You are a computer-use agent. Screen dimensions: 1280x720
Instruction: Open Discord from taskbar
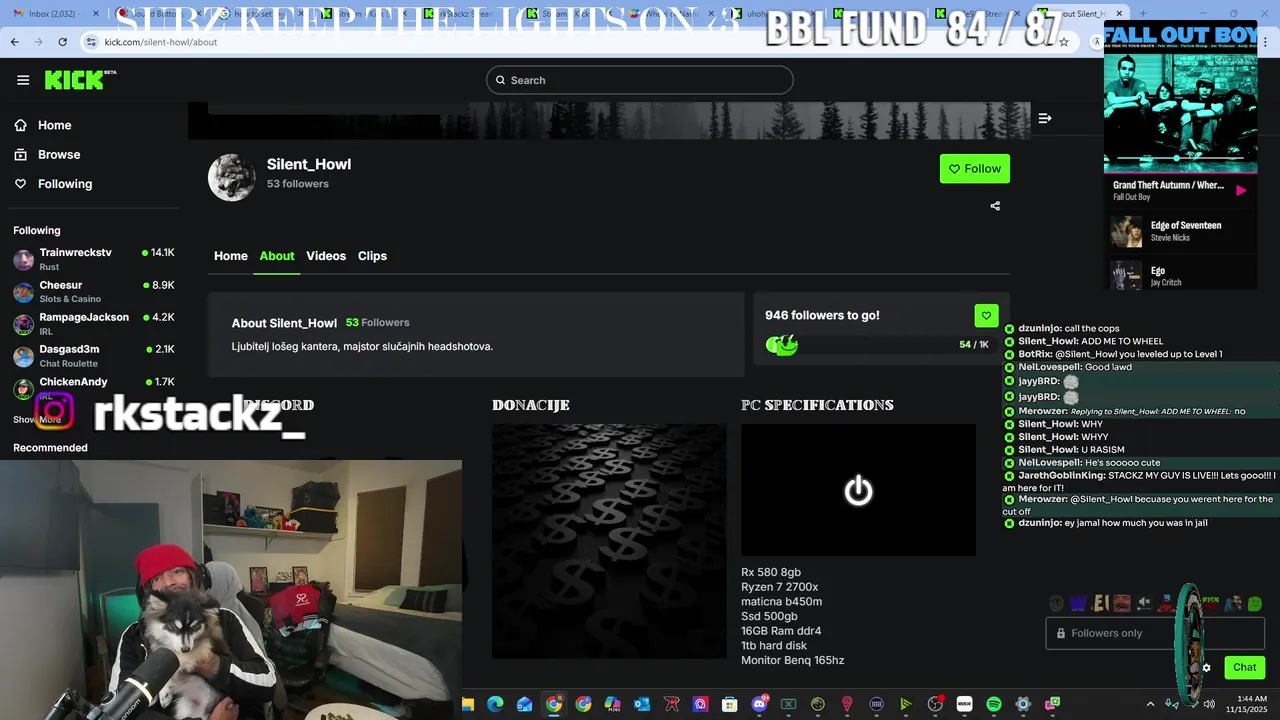[759, 704]
